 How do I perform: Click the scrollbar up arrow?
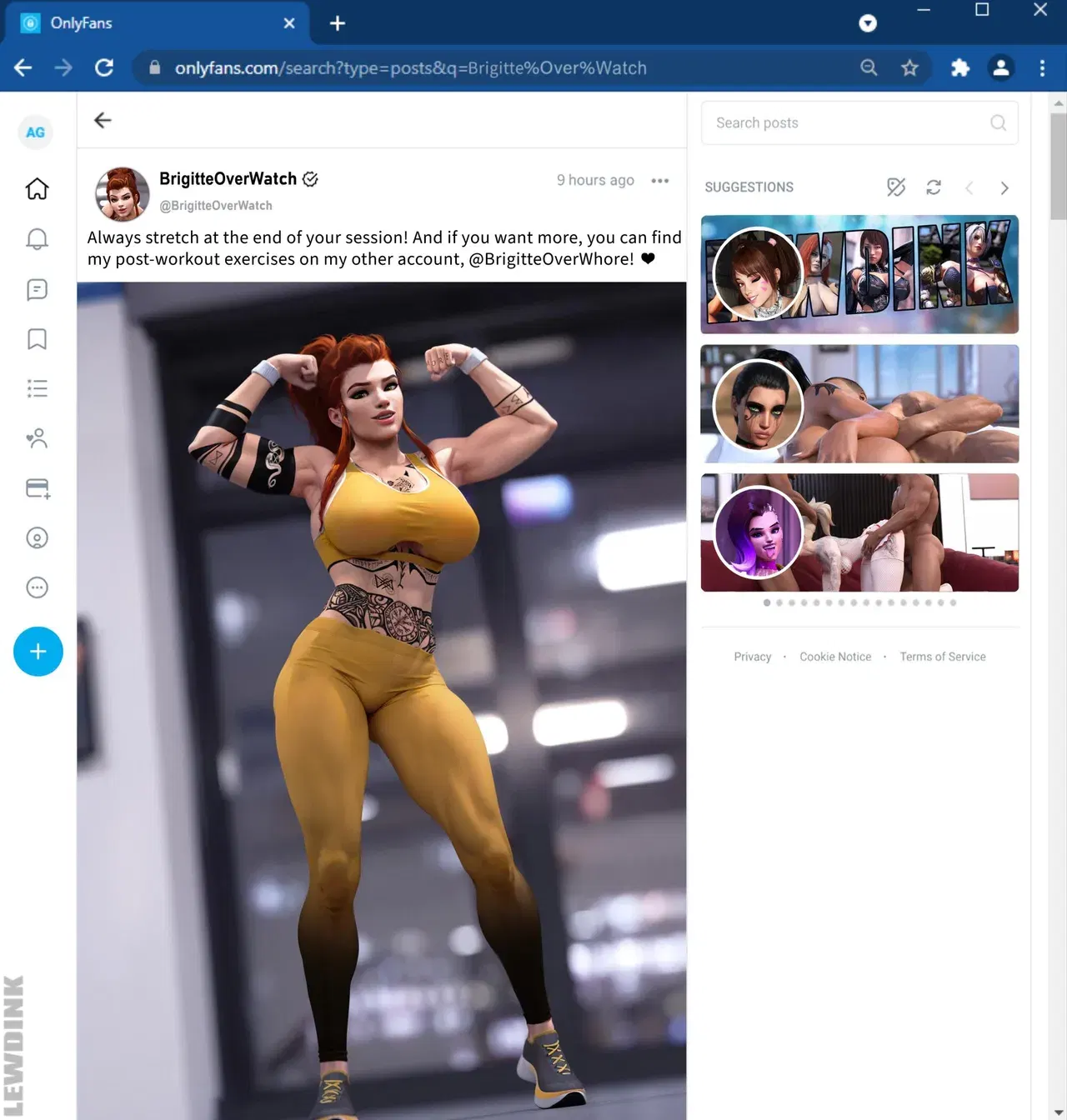1059,104
